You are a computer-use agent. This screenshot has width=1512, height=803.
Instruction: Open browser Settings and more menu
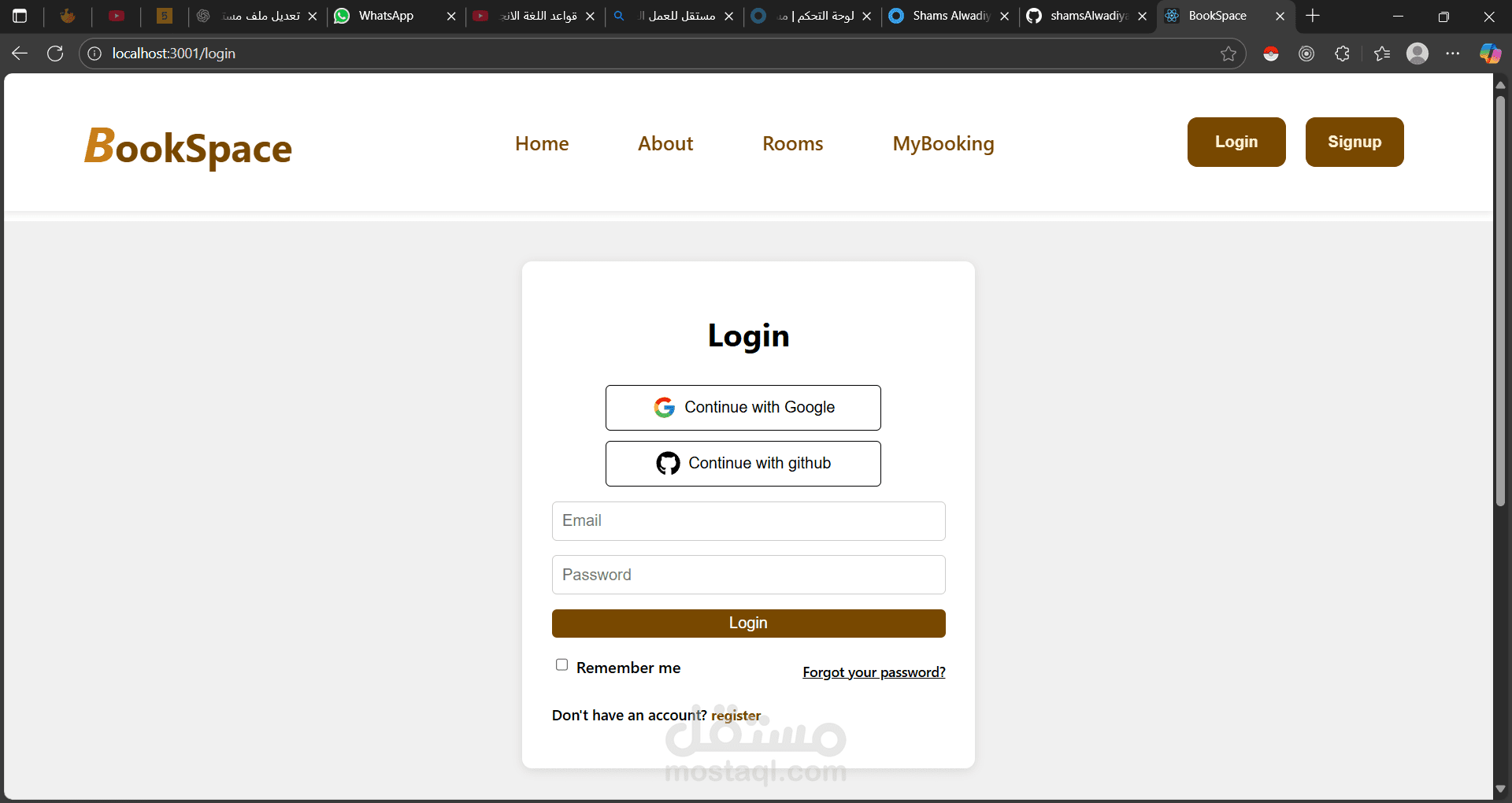tap(1453, 54)
